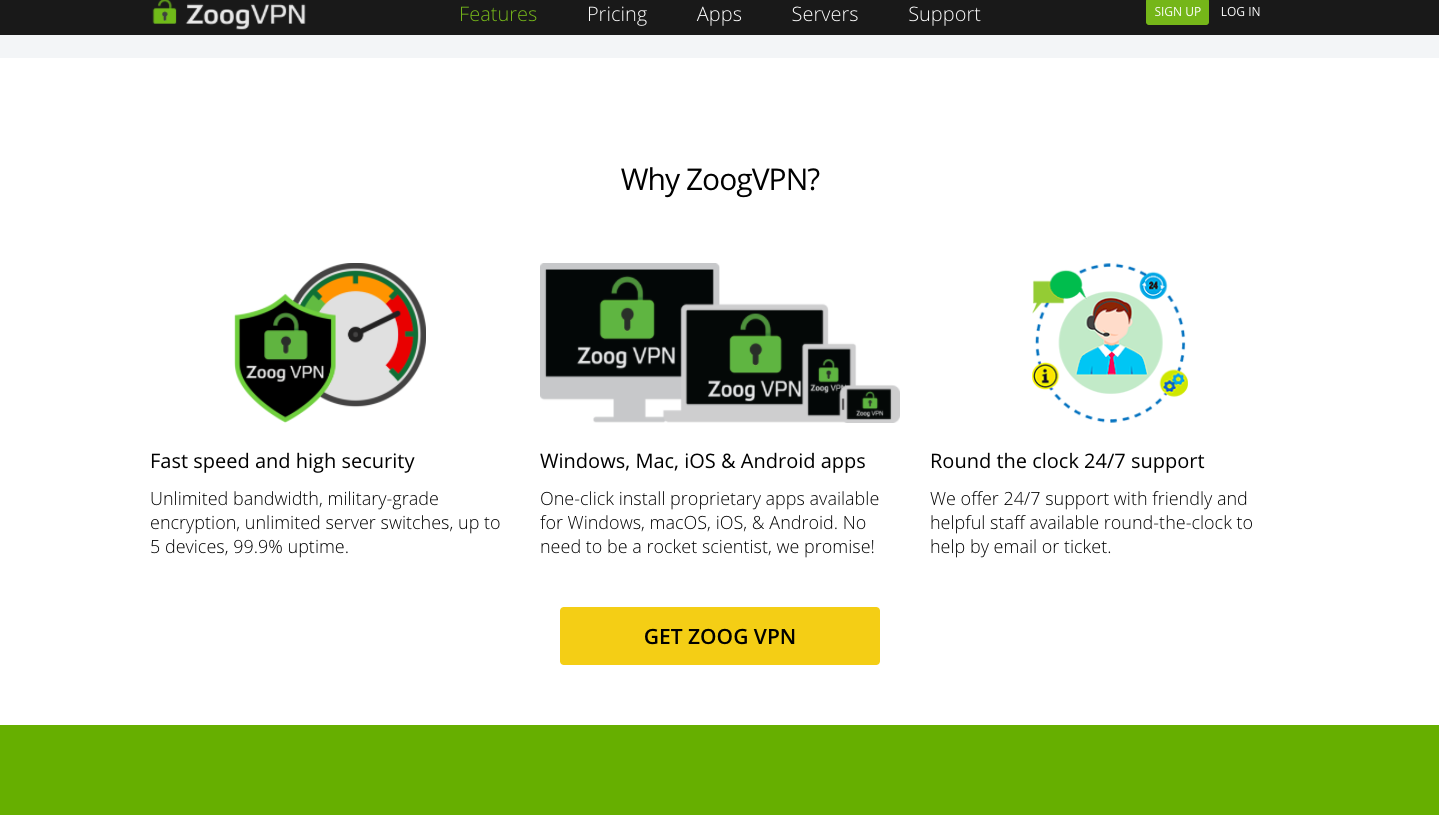The image size is (1439, 815).
Task: Click the ZoogVPN padlock logo icon
Action: (164, 13)
